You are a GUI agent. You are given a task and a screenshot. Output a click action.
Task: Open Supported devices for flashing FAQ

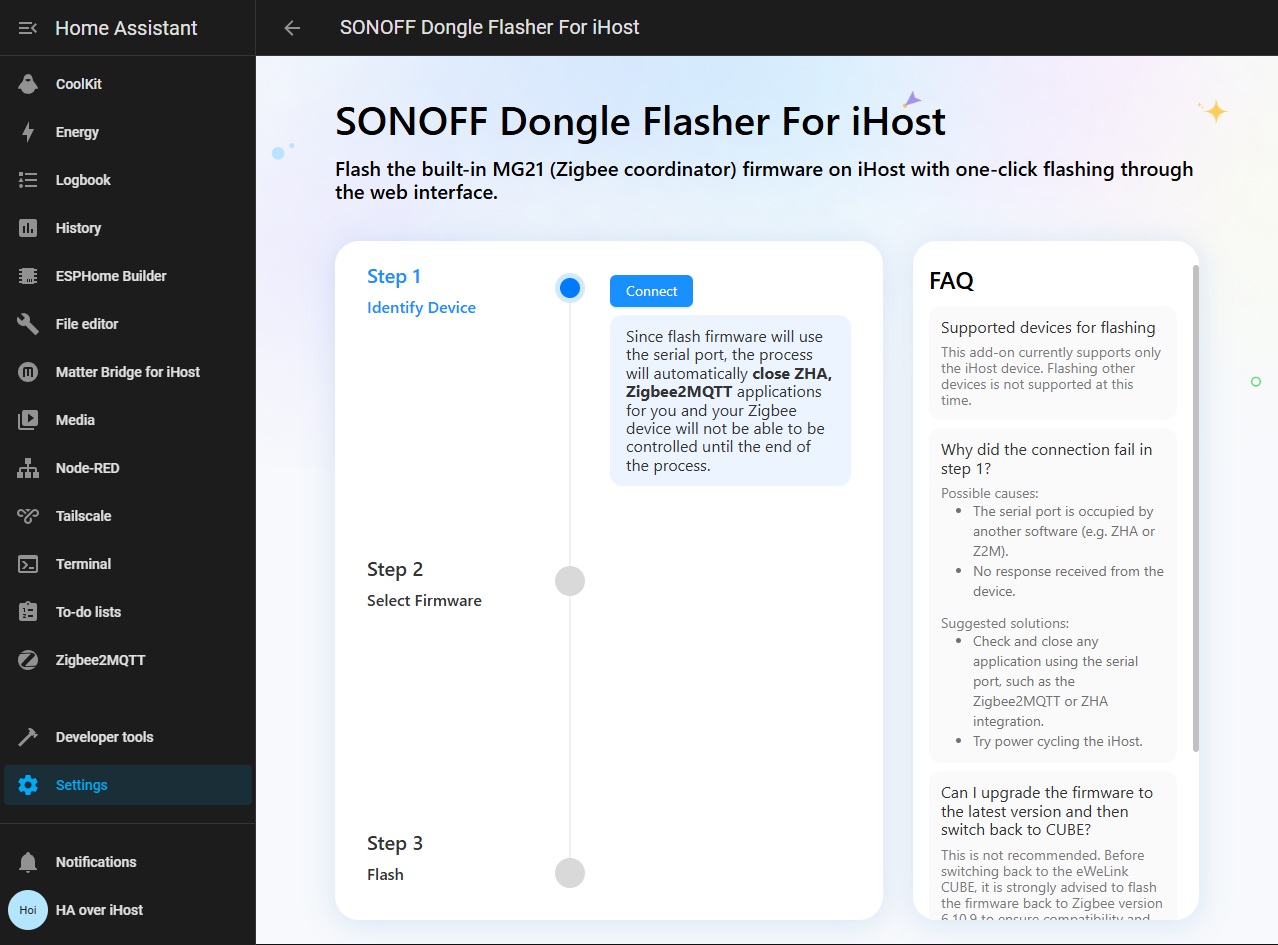tap(1053, 363)
